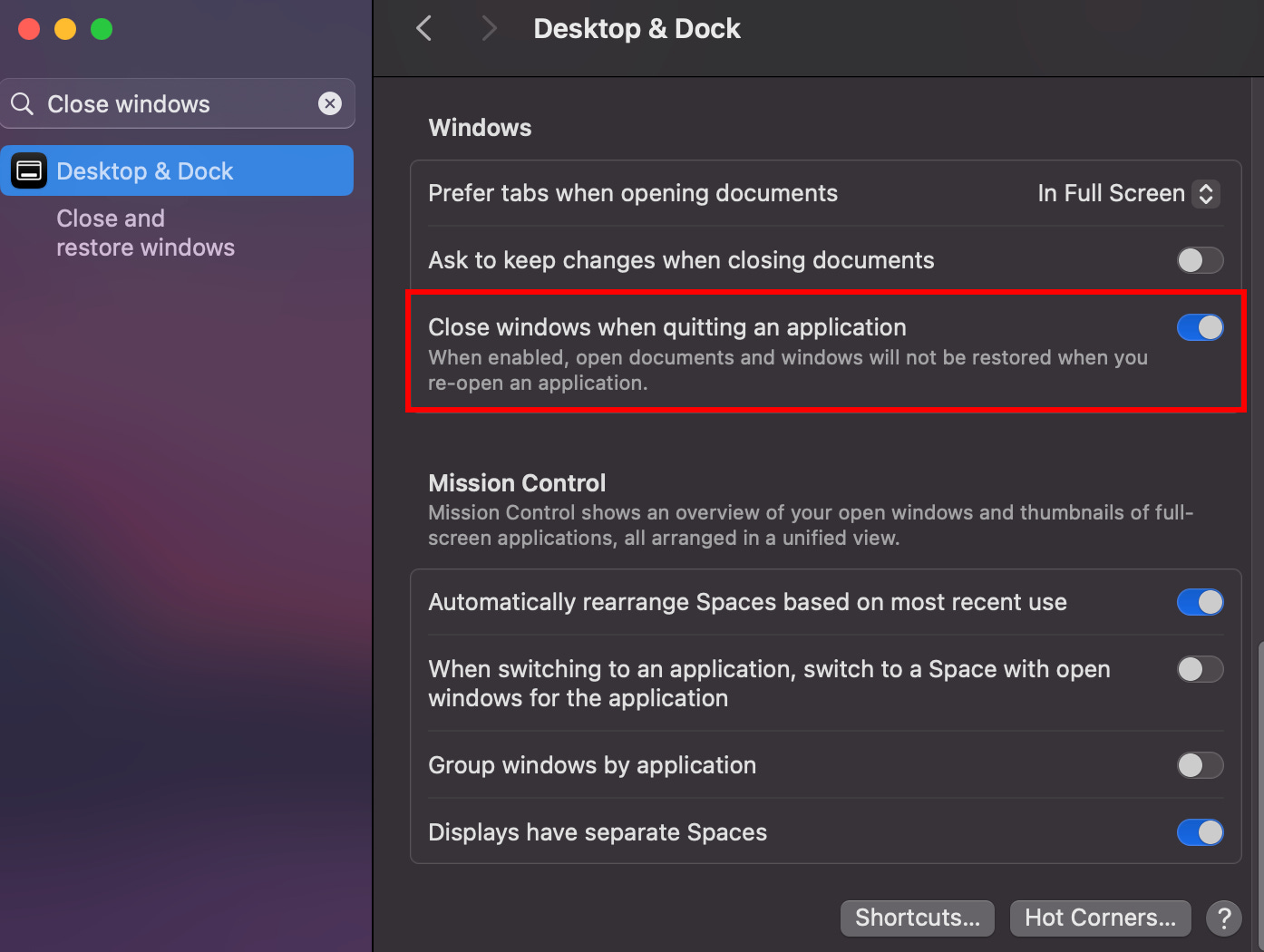Image resolution: width=1264 pixels, height=952 pixels.
Task: Click the vertical scrollbar on the right edge
Action: click(1260, 798)
